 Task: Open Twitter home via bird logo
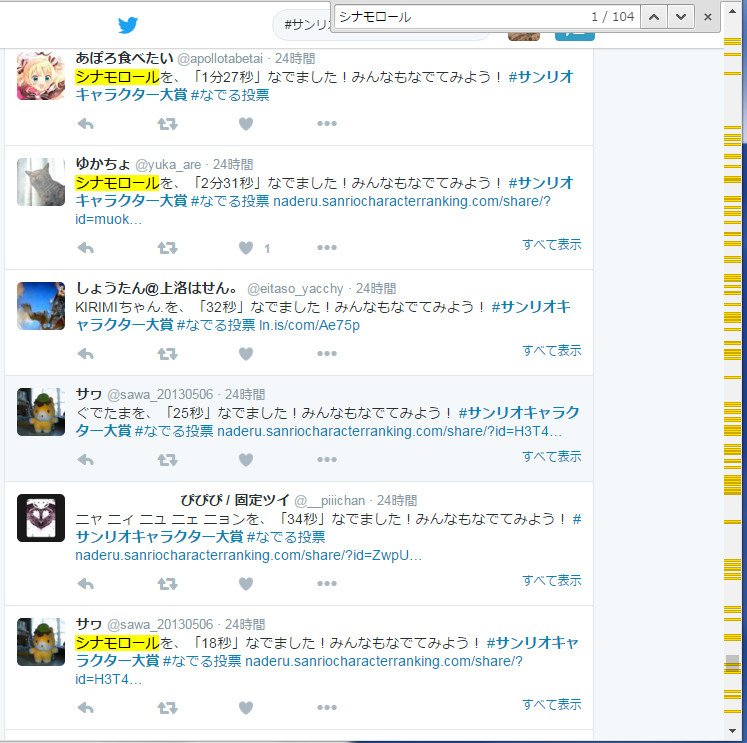(x=128, y=25)
